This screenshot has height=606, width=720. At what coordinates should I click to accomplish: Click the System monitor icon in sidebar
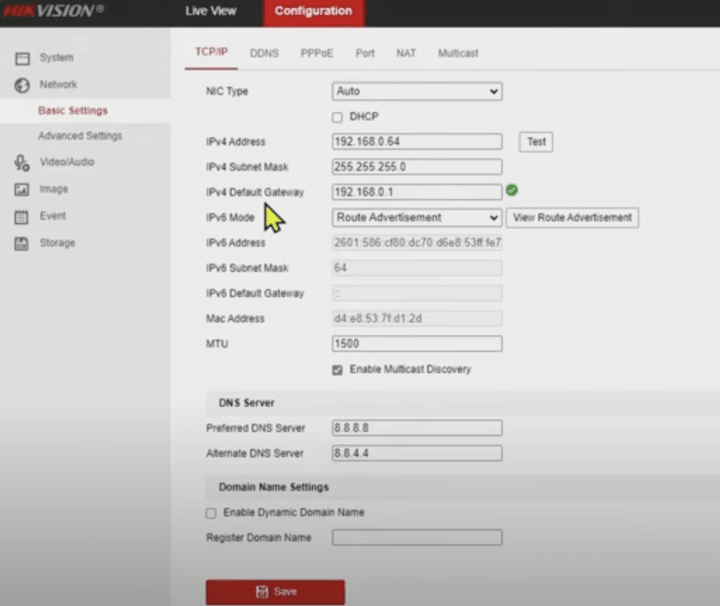click(x=21, y=58)
